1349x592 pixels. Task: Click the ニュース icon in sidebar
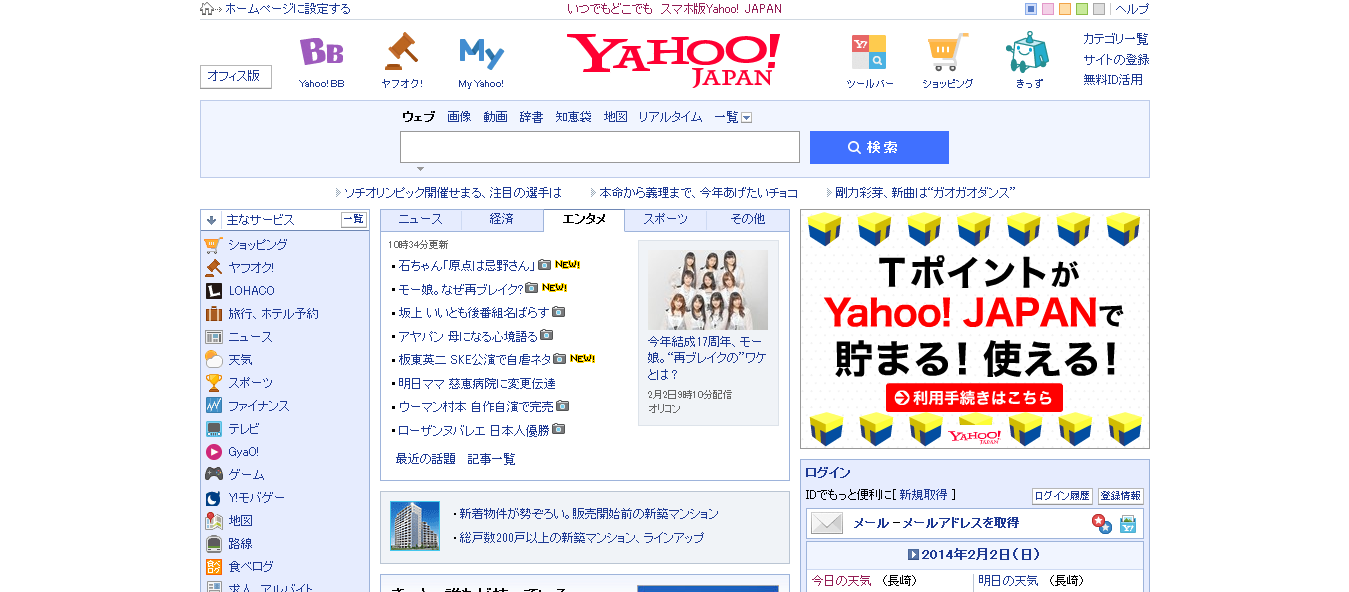(x=213, y=337)
